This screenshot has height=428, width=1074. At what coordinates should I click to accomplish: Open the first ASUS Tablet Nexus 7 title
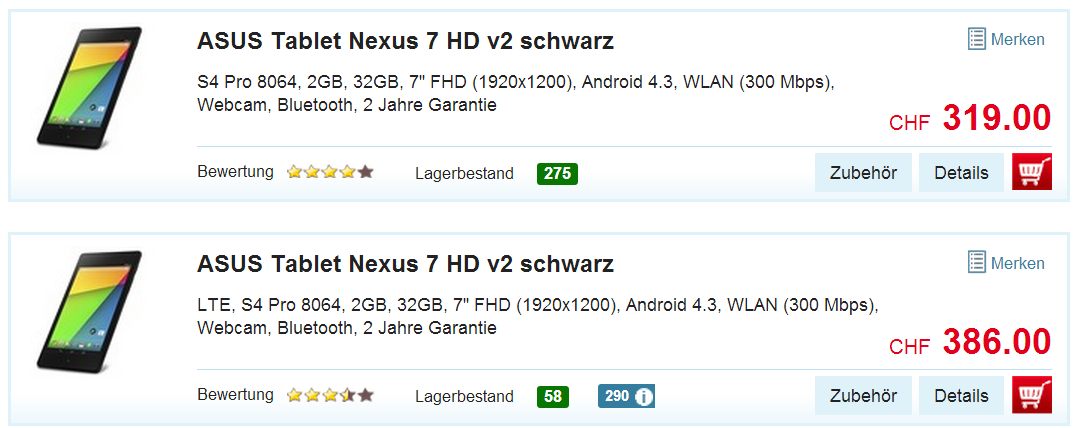click(x=405, y=42)
